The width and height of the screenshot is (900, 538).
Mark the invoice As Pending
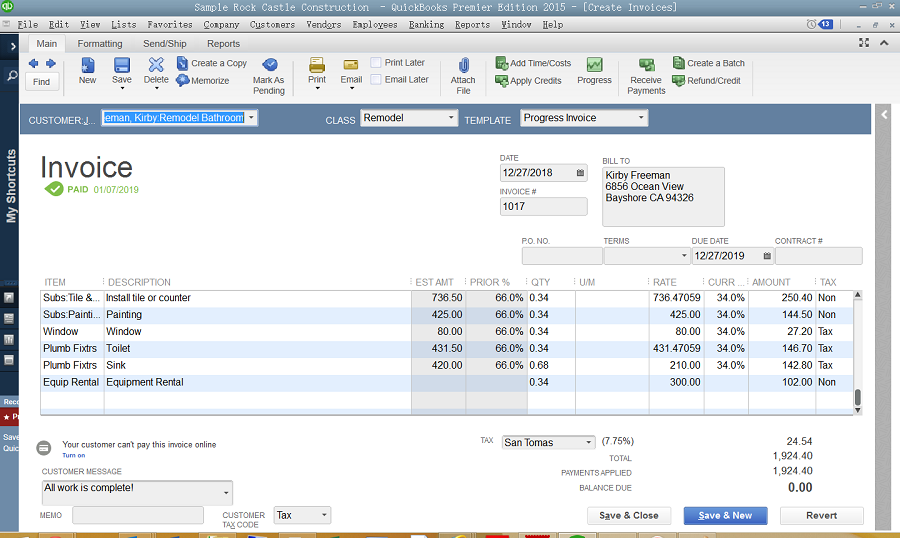coord(269,76)
